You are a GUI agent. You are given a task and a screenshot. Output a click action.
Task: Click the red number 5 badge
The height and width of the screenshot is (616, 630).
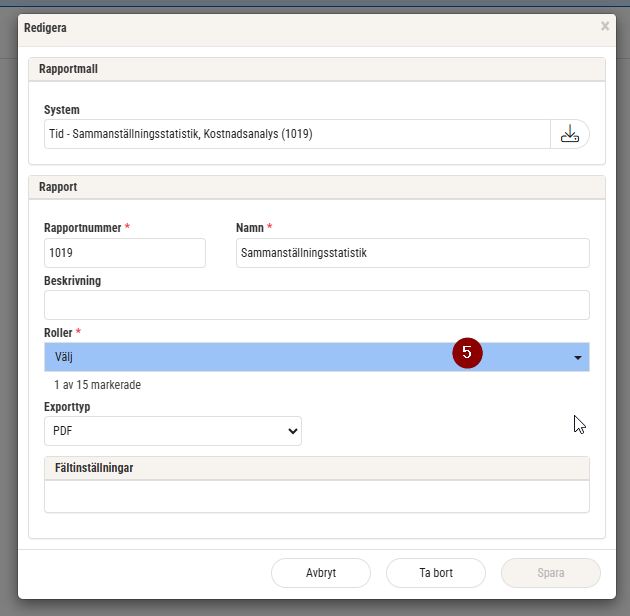(x=467, y=353)
